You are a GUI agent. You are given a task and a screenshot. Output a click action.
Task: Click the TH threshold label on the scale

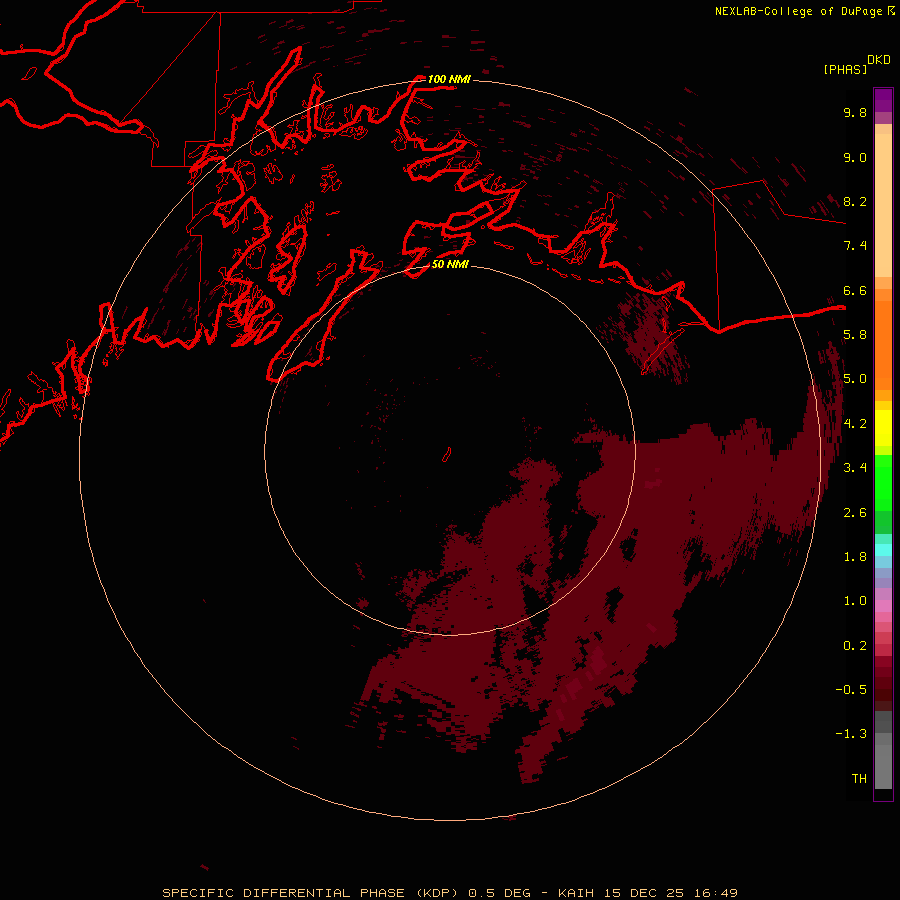(859, 778)
